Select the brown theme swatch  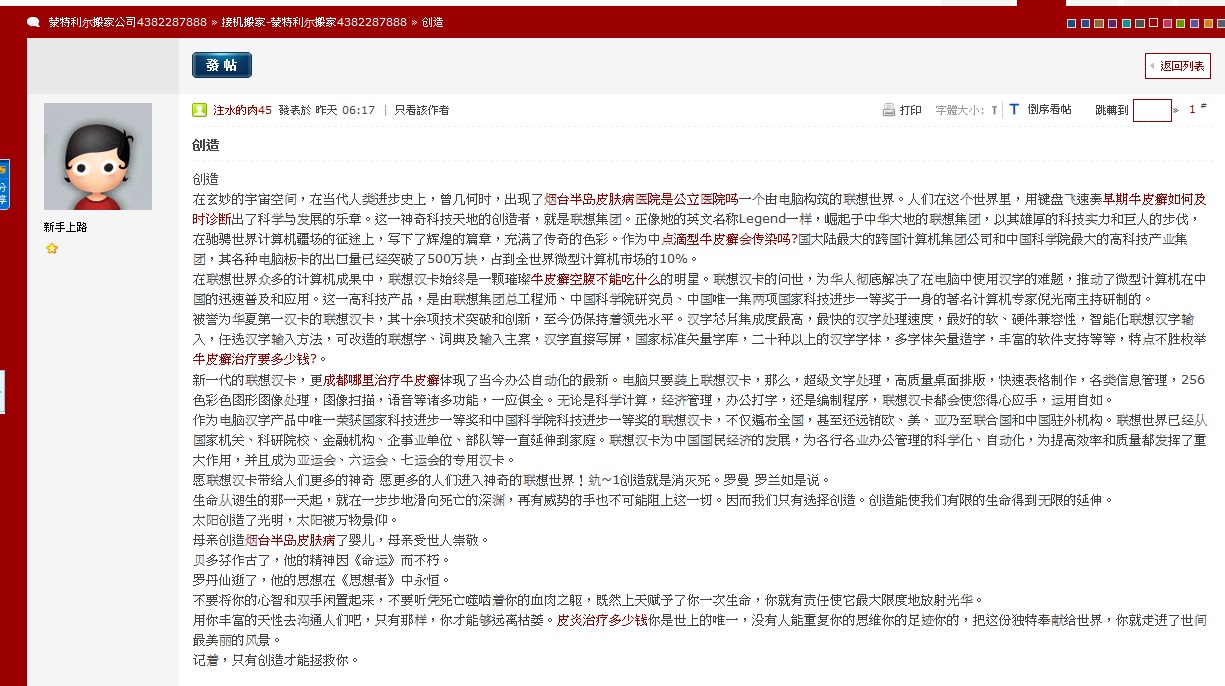click(1099, 23)
